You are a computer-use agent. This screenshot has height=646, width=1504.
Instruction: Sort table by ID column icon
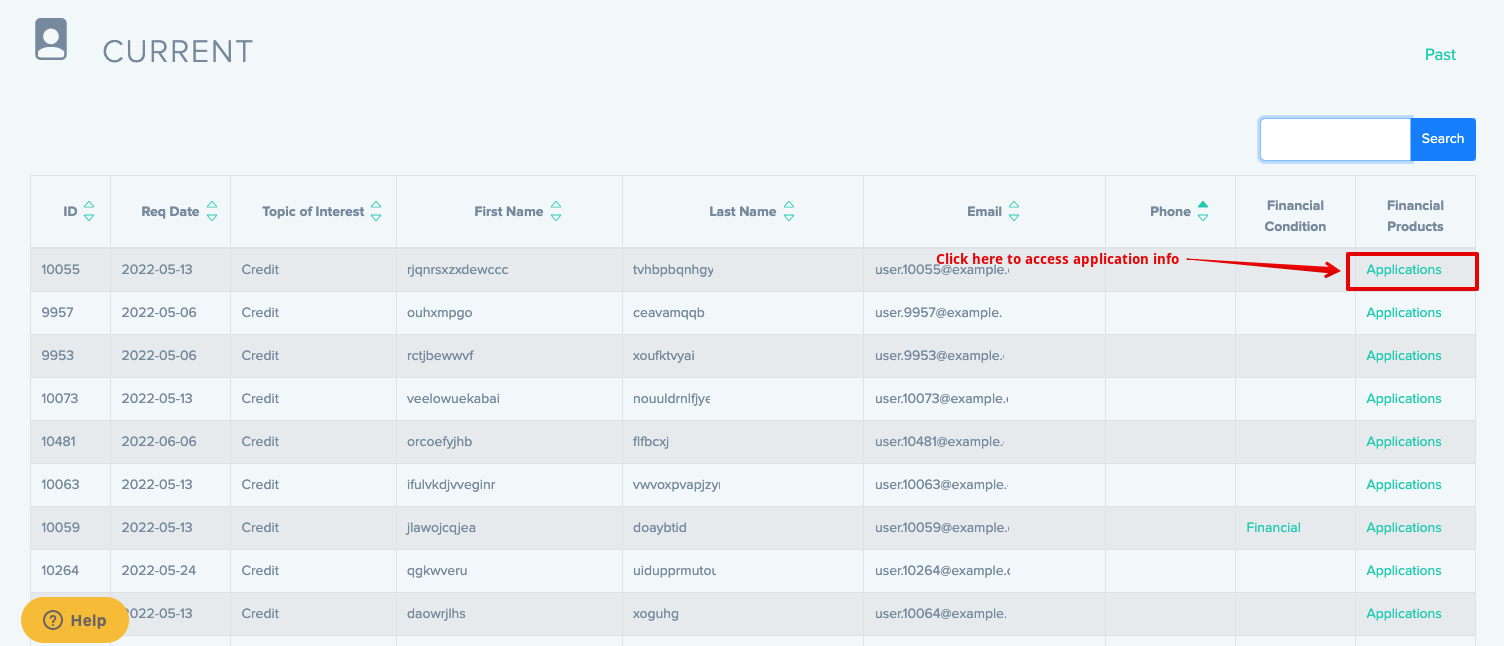tap(89, 211)
